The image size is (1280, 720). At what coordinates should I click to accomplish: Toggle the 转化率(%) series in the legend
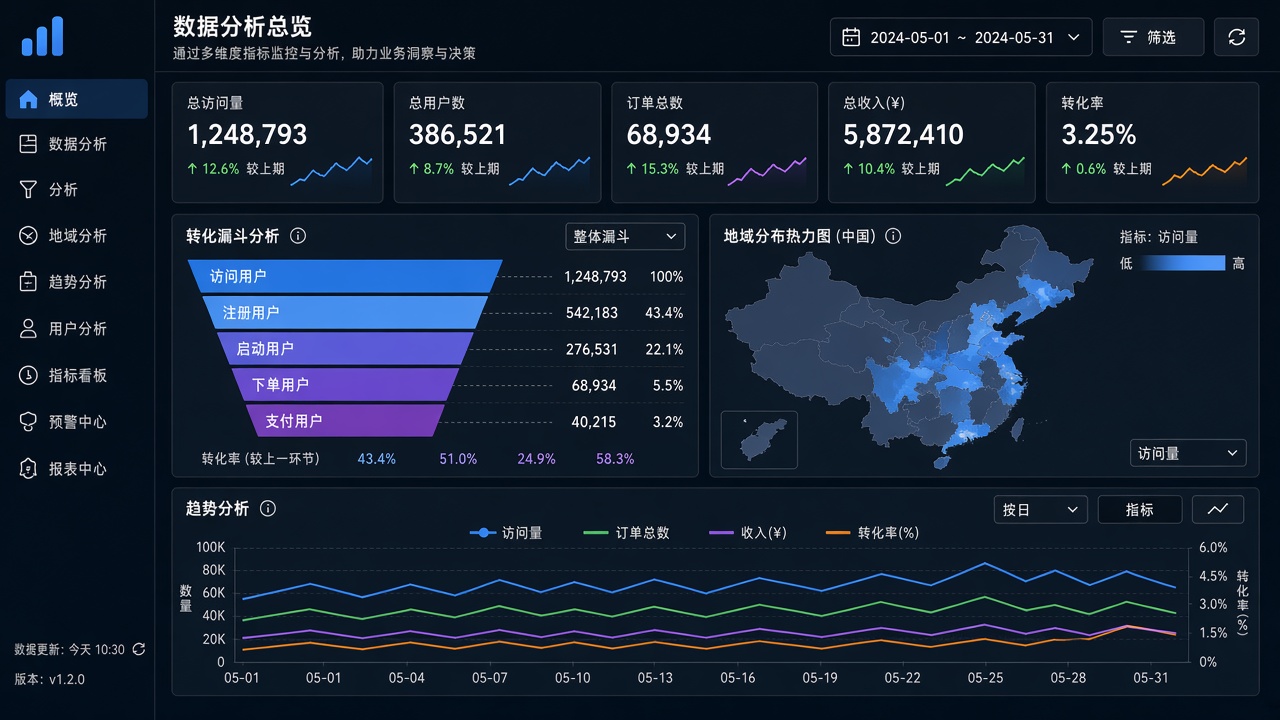click(x=872, y=533)
